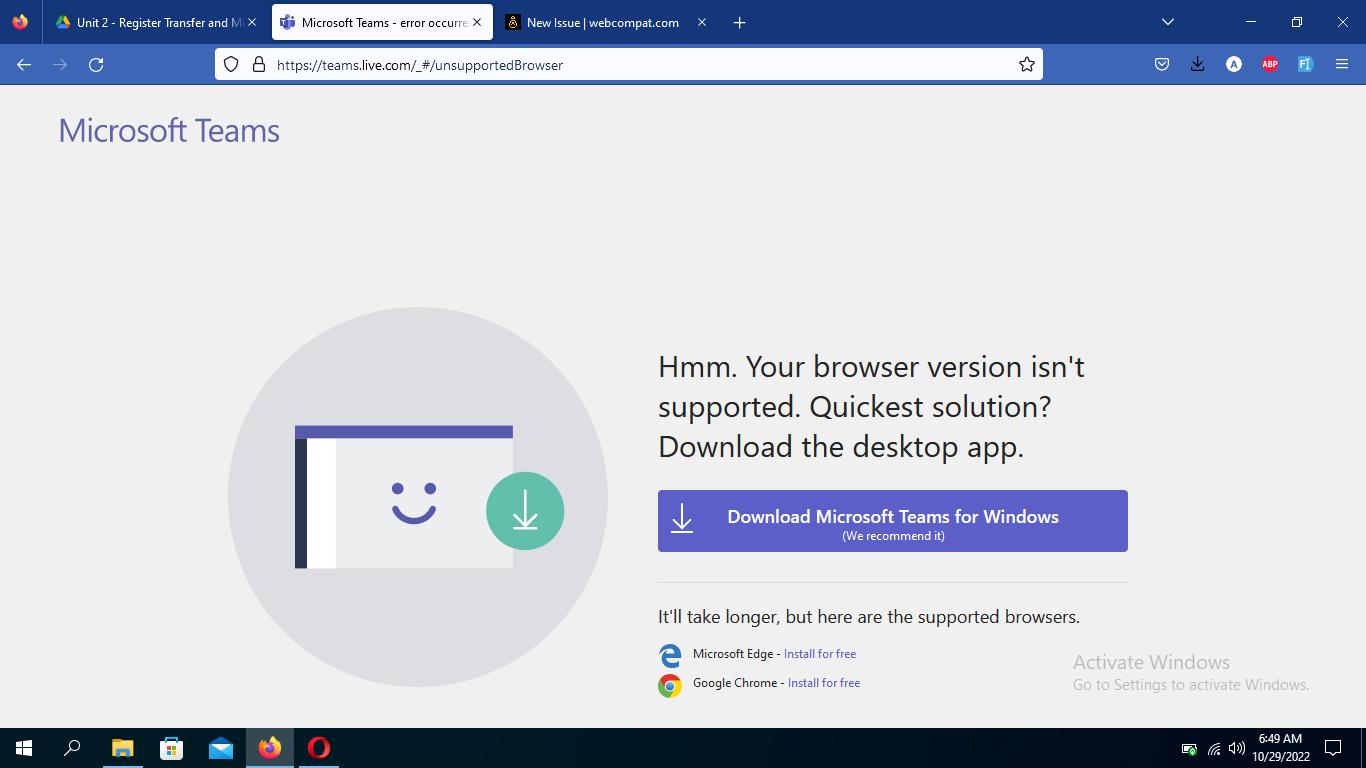Click Install for free for Google Chrome
This screenshot has height=768, width=1366.
click(824, 683)
